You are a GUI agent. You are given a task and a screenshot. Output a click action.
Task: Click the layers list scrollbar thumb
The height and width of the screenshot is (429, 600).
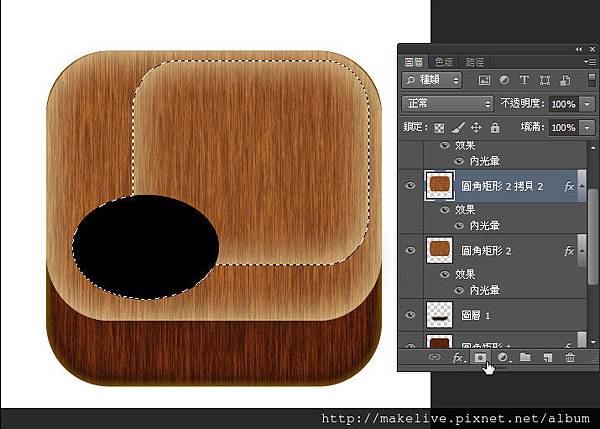click(593, 237)
